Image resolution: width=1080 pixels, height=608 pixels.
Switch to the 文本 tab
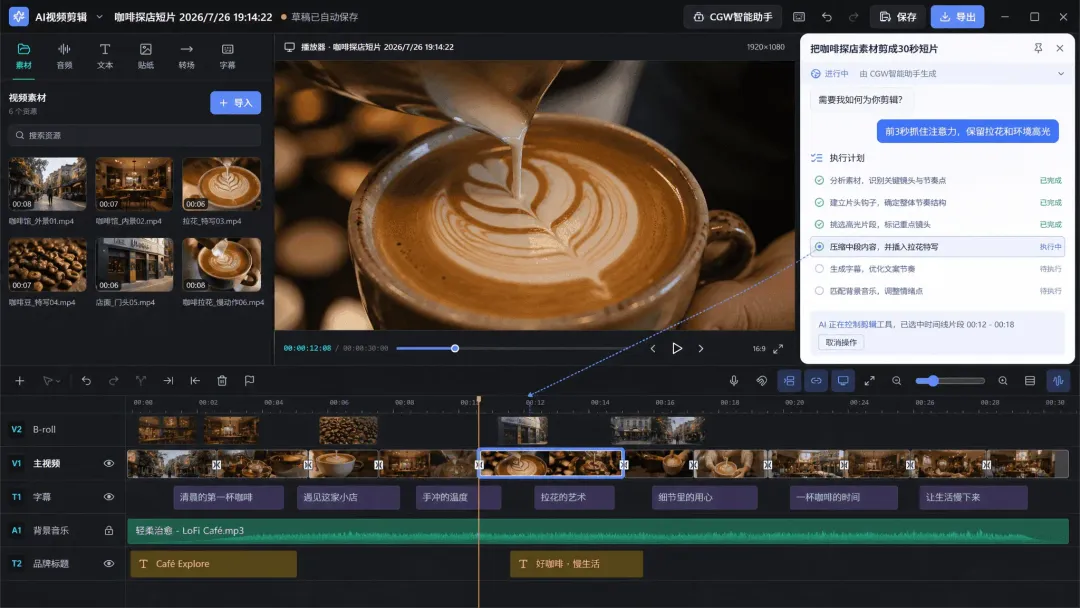[105, 56]
